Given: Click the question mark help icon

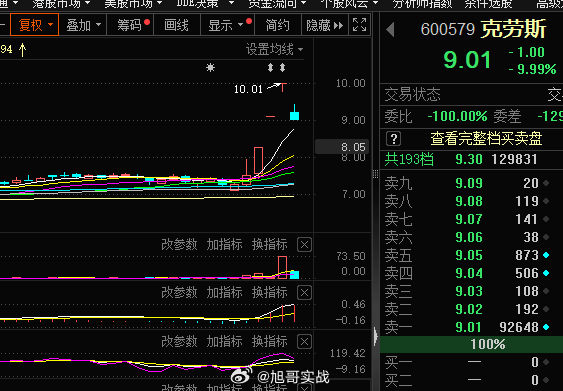Looking at the screenshot, I should (394, 139).
